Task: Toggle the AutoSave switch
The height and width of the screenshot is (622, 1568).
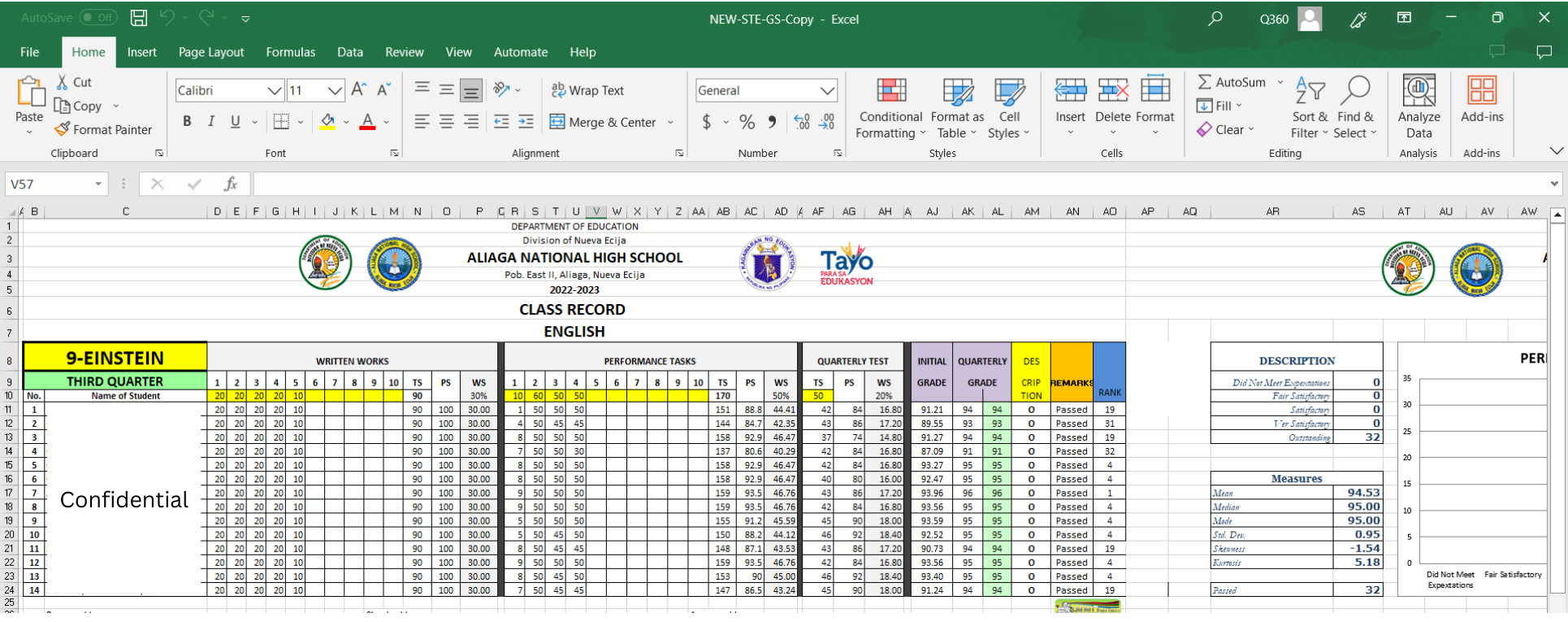Action: click(98, 18)
